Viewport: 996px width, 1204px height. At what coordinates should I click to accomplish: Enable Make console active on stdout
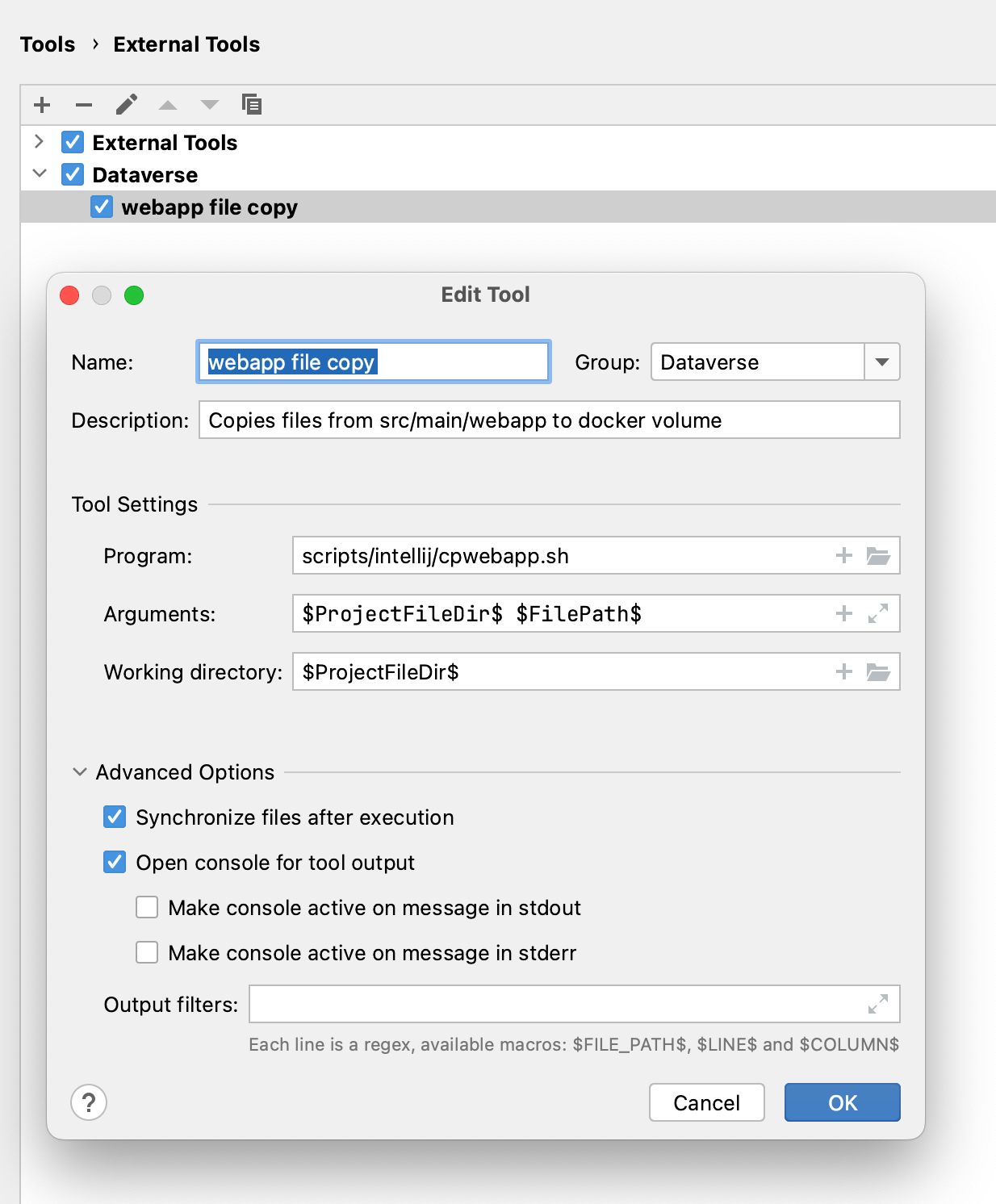pos(147,908)
